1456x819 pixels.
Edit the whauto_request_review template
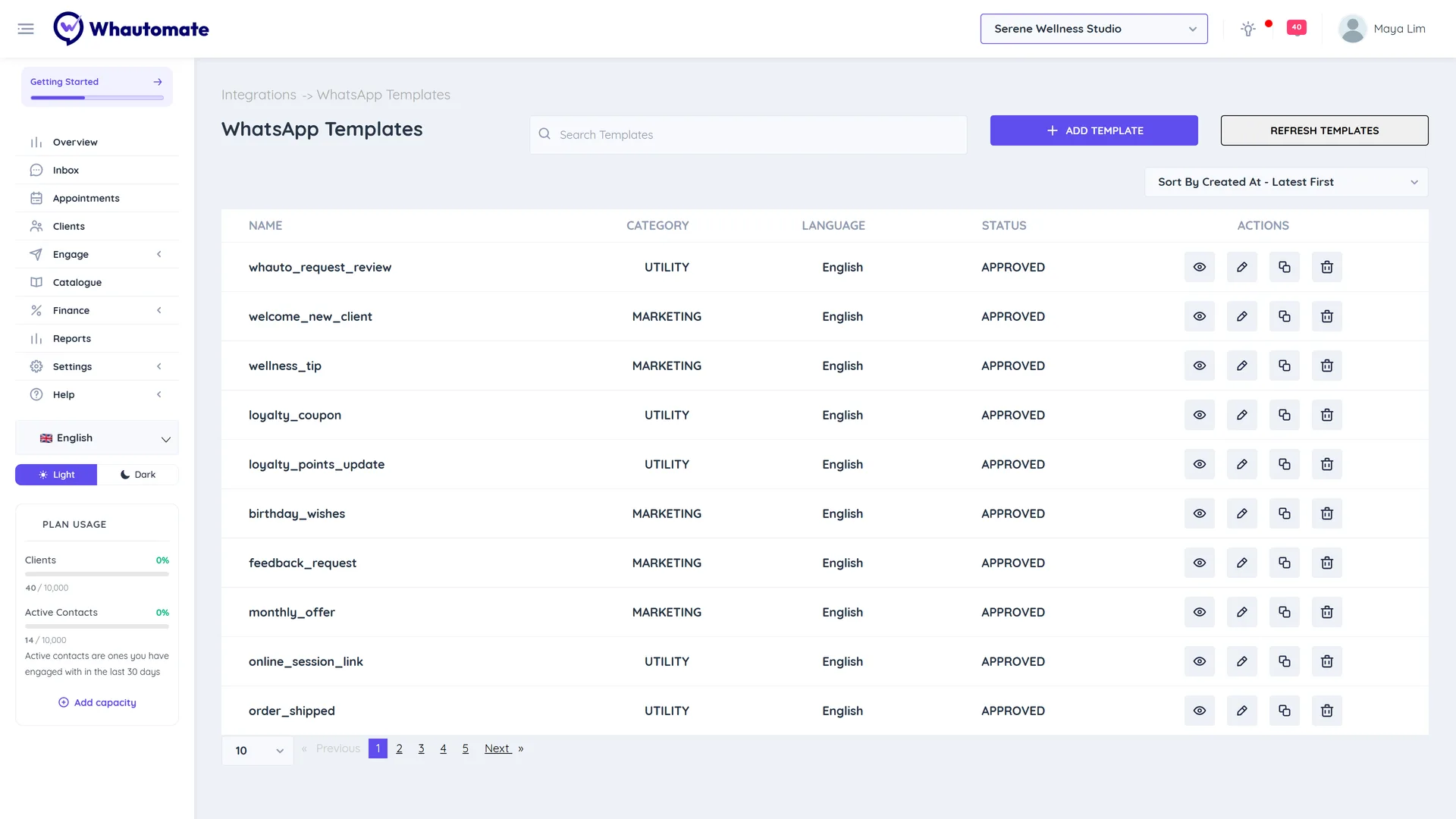[1242, 267]
